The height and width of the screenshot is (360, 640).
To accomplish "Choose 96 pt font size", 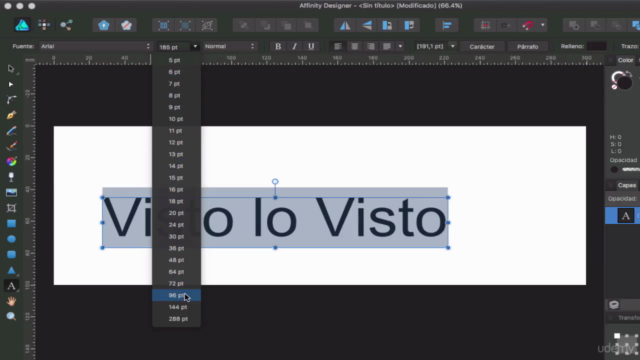I will (176, 295).
